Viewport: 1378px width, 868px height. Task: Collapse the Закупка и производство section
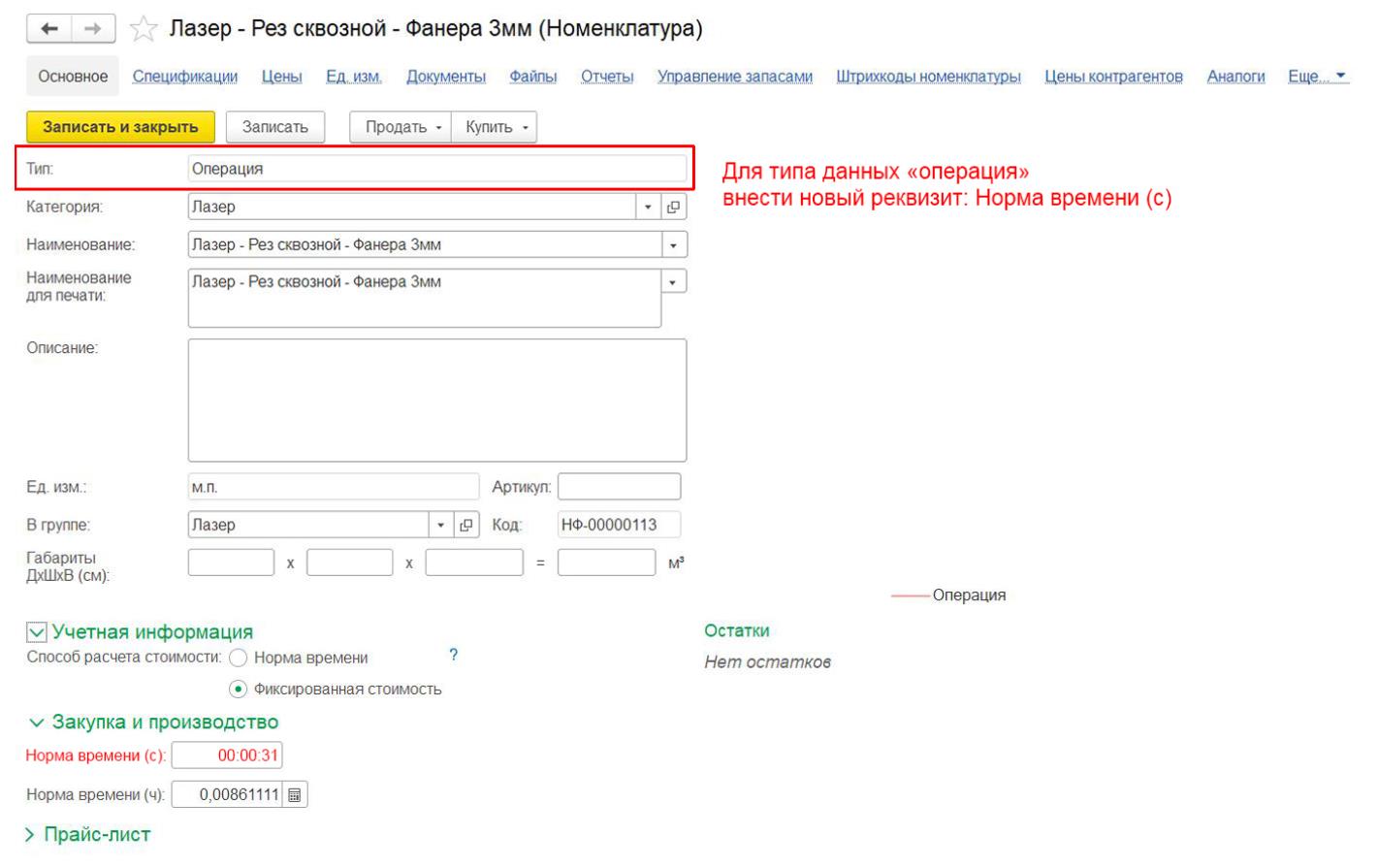[37, 723]
